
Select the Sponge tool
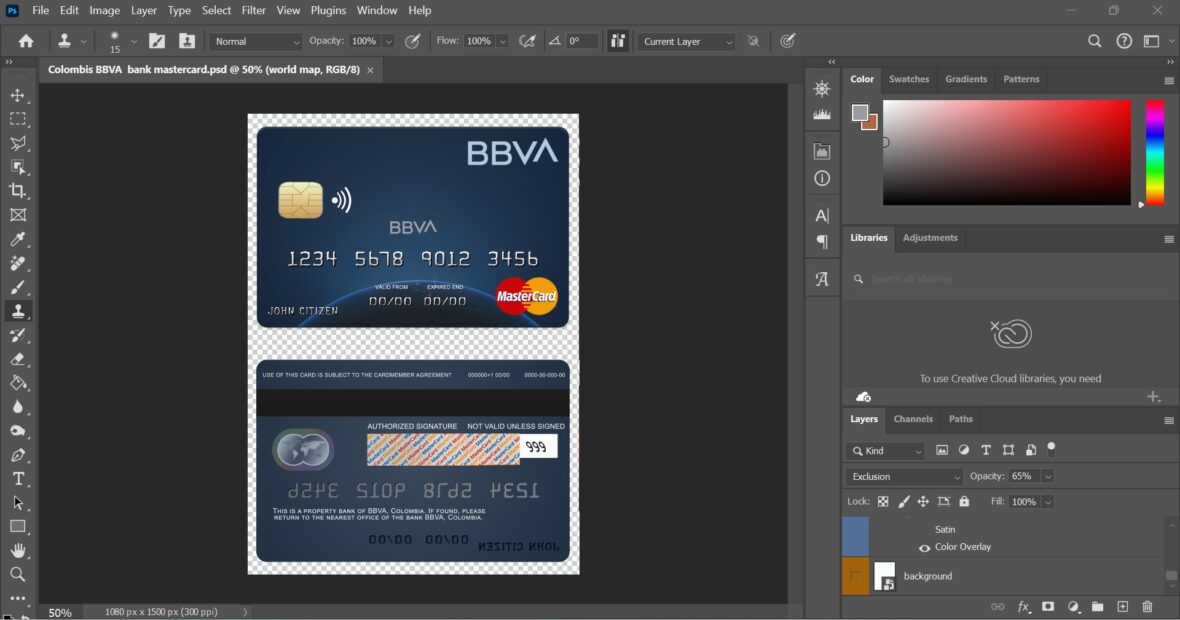tap(17, 431)
